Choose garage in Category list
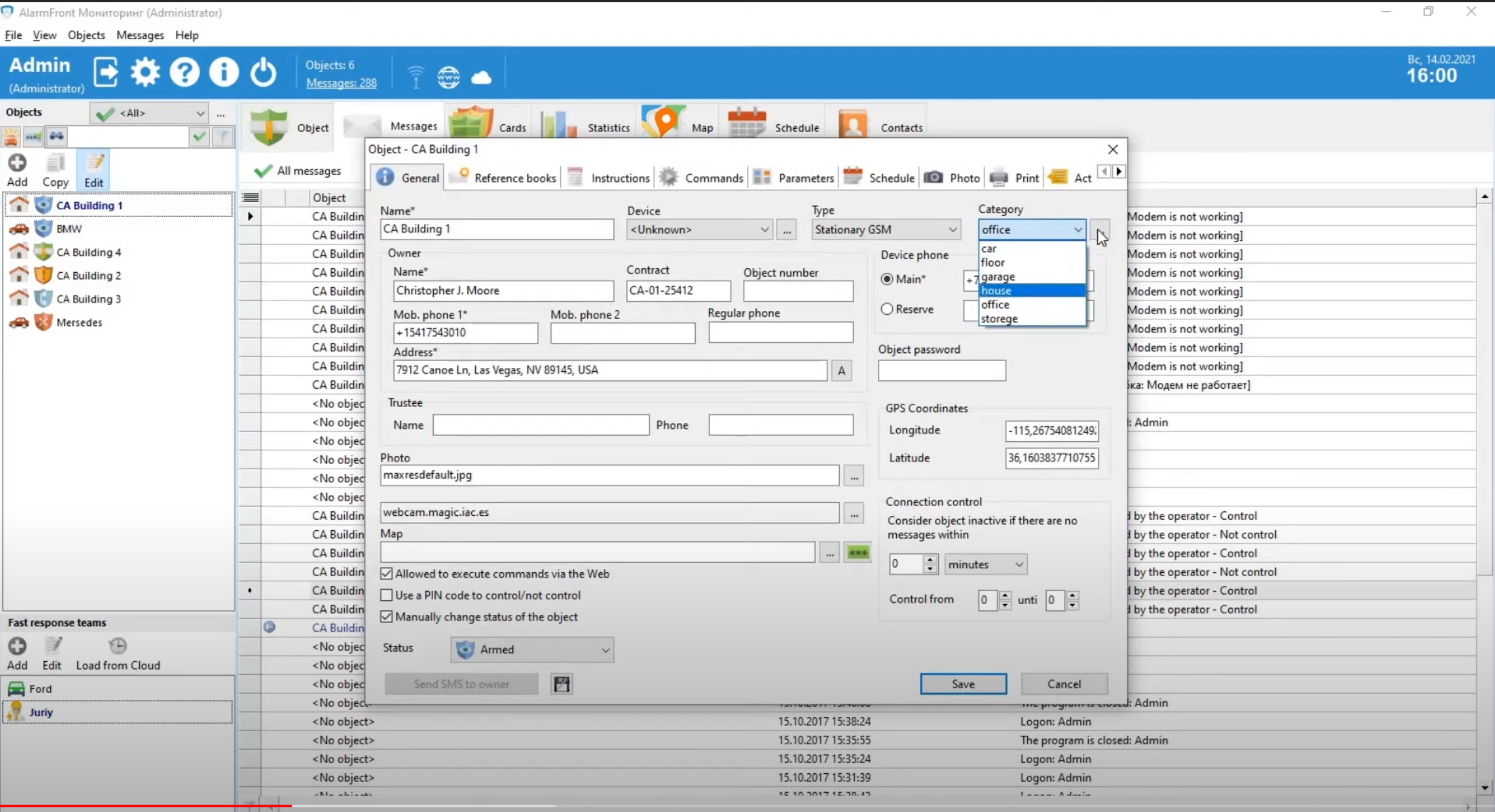 [1032, 277]
